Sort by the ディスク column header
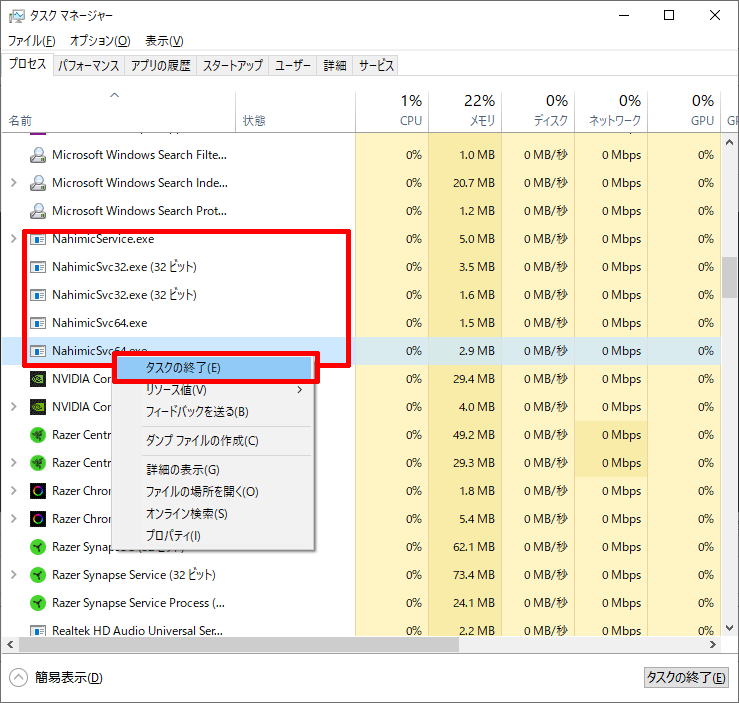This screenshot has height=703, width=739. coord(538,112)
